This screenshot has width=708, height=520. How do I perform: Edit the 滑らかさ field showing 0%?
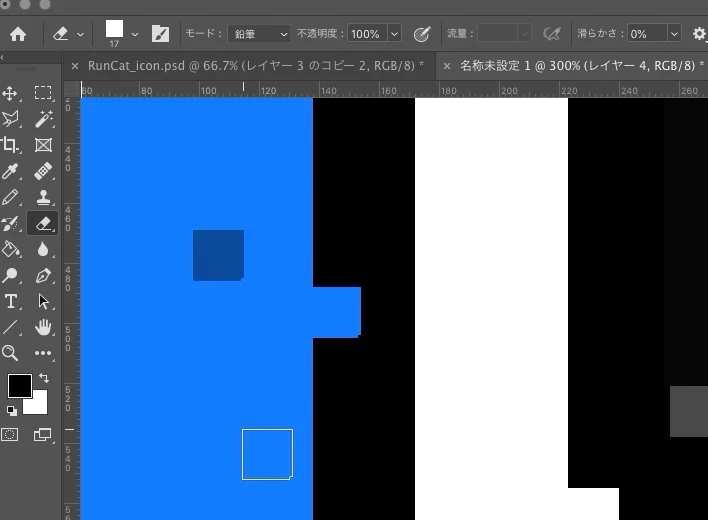pyautogui.click(x=647, y=34)
